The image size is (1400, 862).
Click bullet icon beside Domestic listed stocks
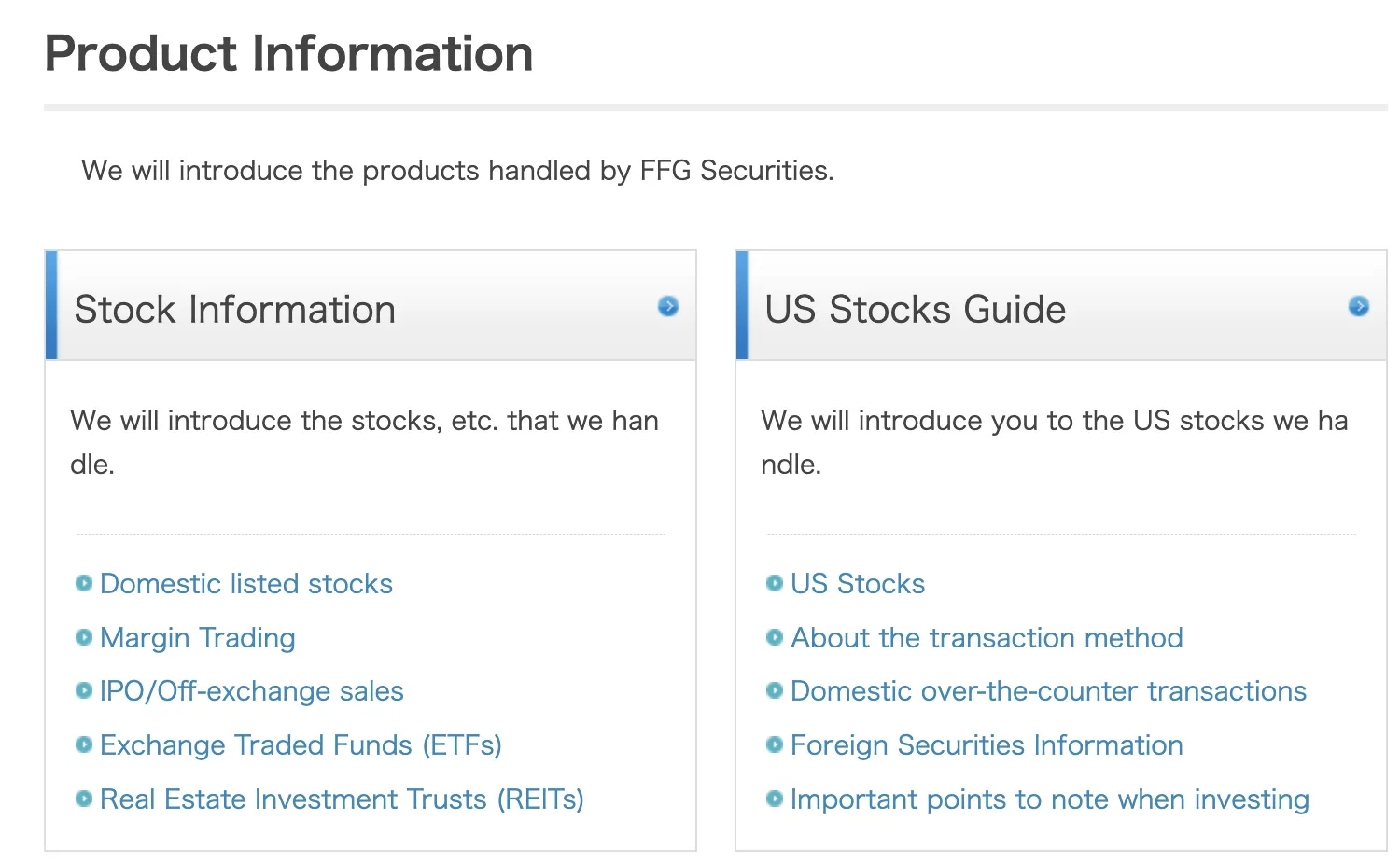click(x=84, y=583)
